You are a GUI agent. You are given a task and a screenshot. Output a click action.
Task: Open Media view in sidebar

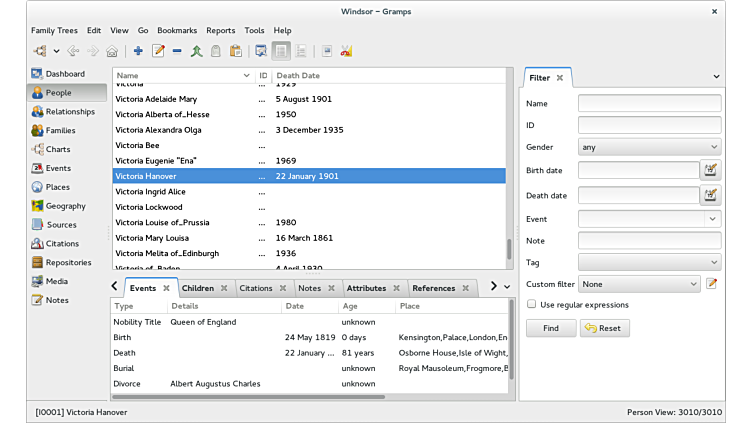(67, 281)
